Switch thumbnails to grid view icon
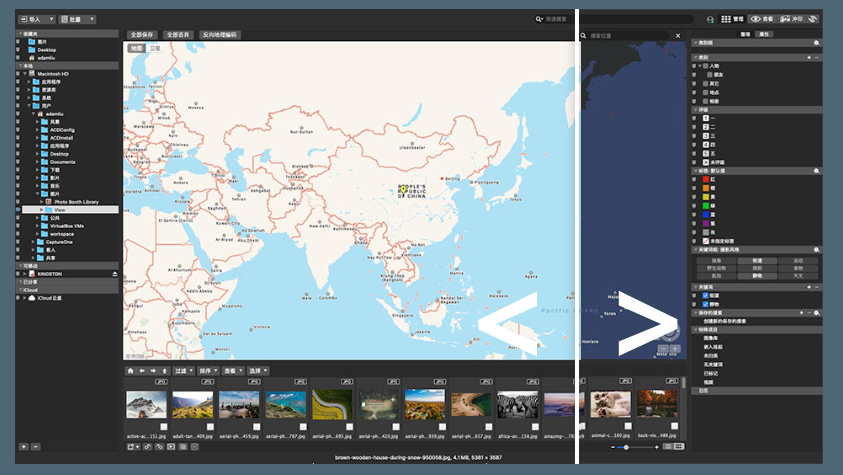Viewport: 843px width, 475px height. click(x=678, y=447)
